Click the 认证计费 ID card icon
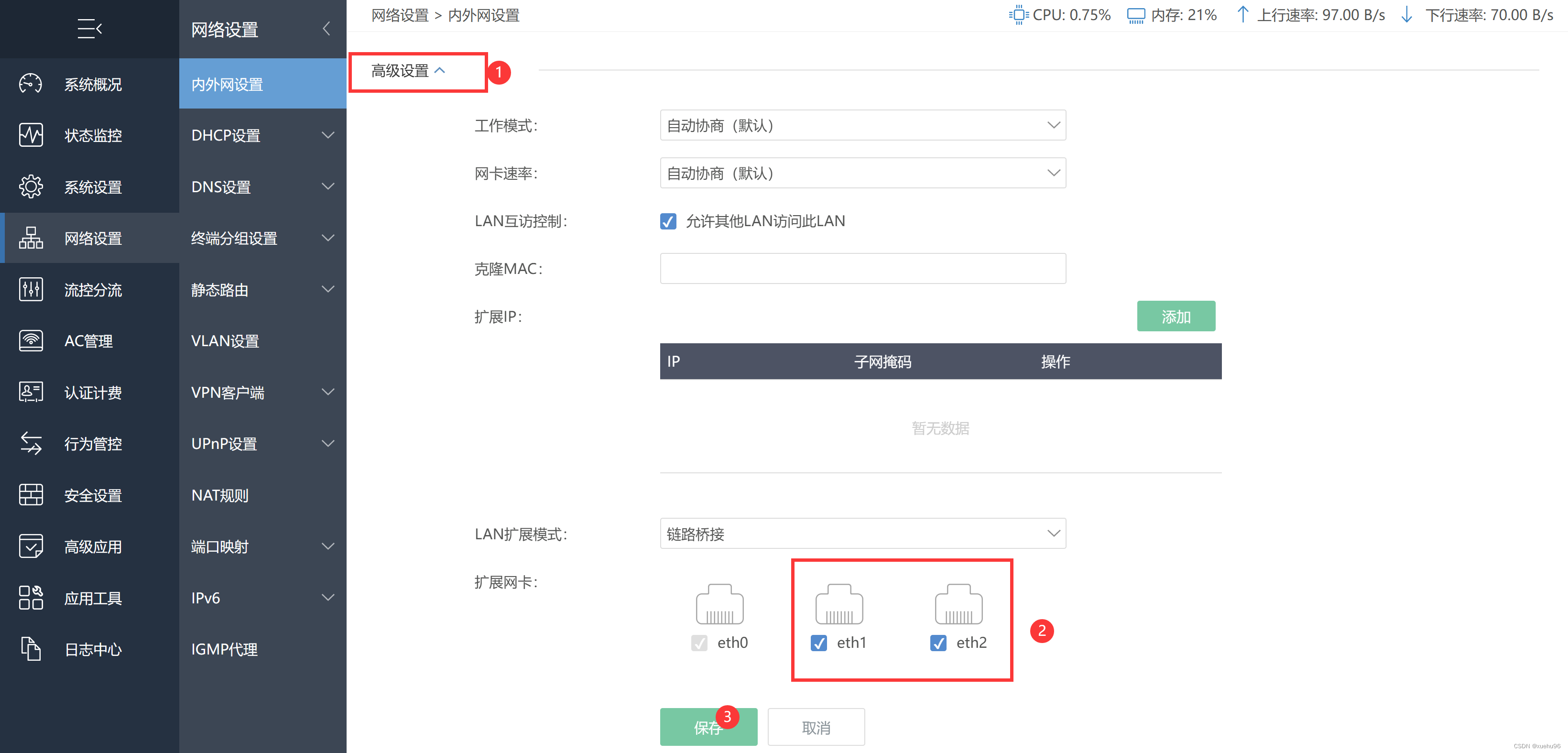 (31, 392)
